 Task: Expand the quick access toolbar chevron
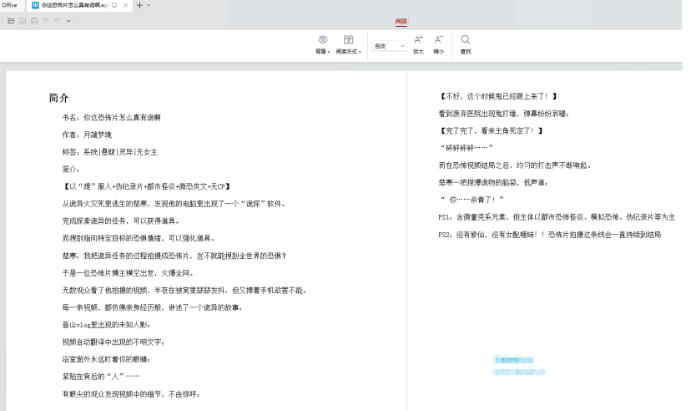[x=69, y=21]
